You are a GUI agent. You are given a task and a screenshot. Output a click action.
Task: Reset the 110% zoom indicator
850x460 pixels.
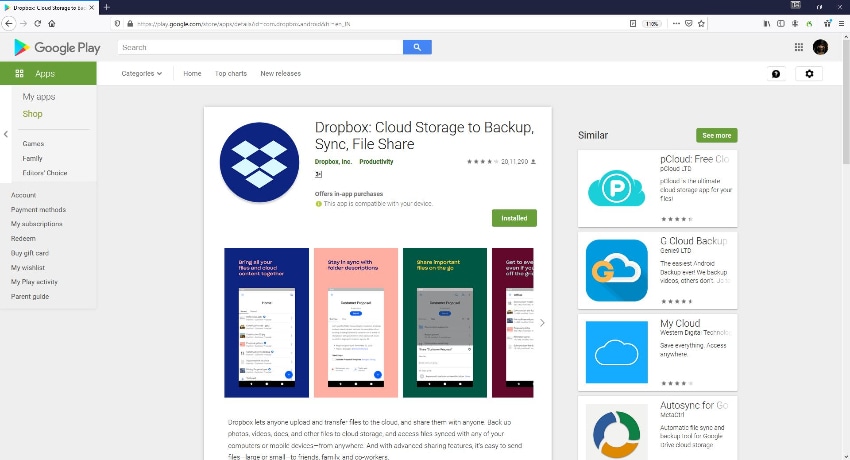(652, 24)
